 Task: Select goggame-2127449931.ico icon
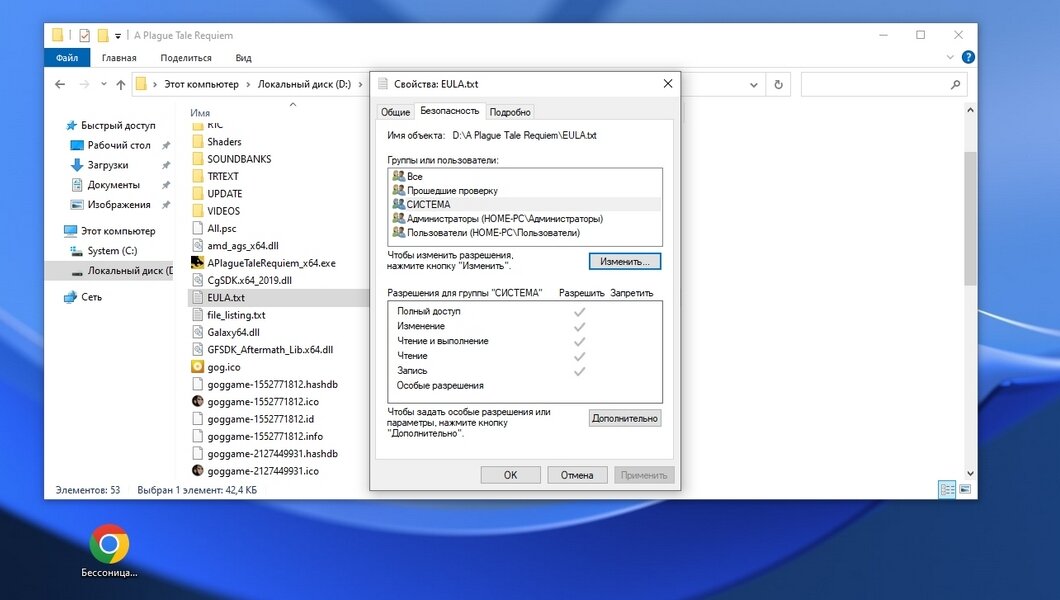tap(197, 471)
